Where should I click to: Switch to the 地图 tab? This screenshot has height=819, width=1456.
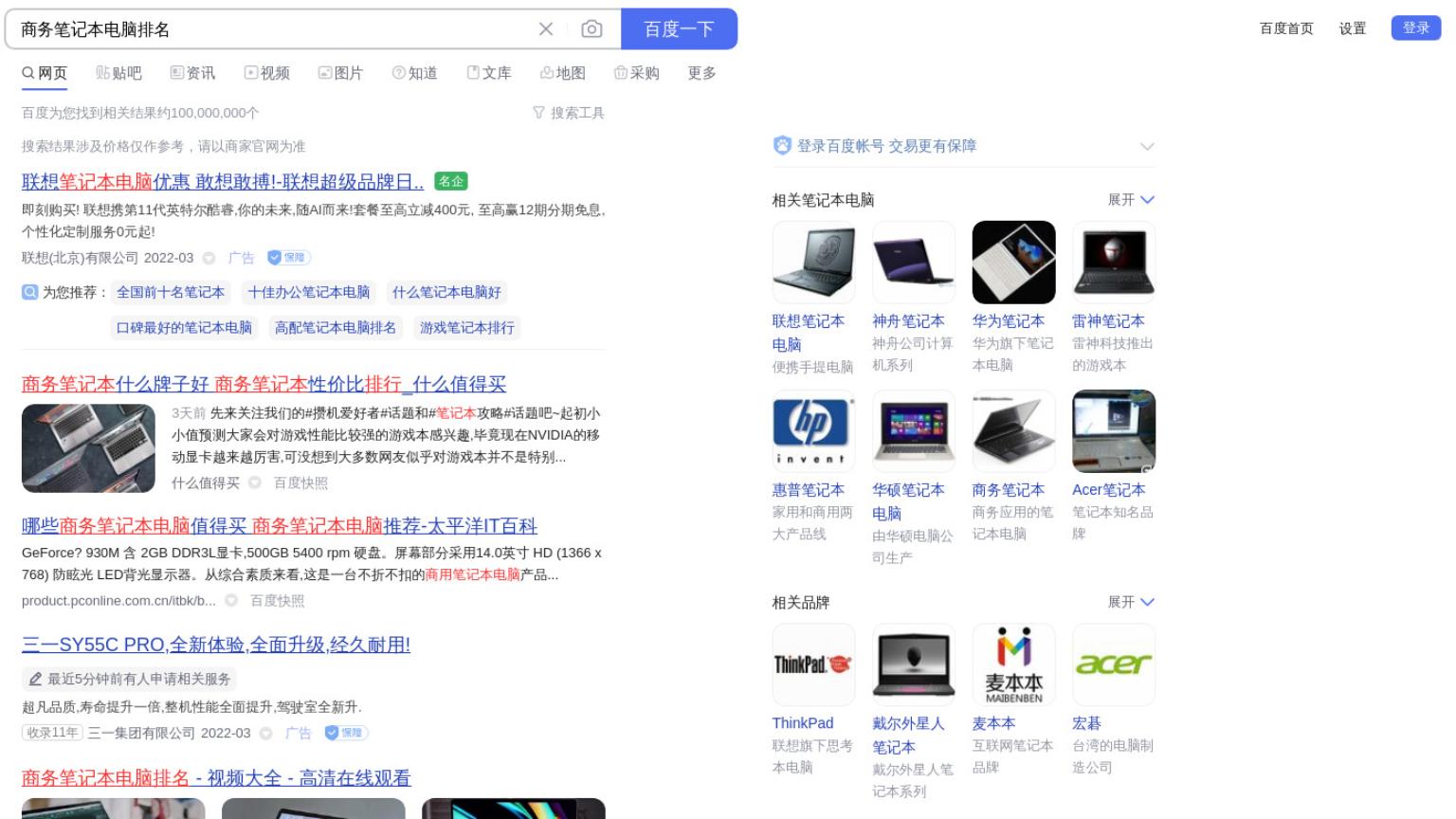pyautogui.click(x=562, y=73)
